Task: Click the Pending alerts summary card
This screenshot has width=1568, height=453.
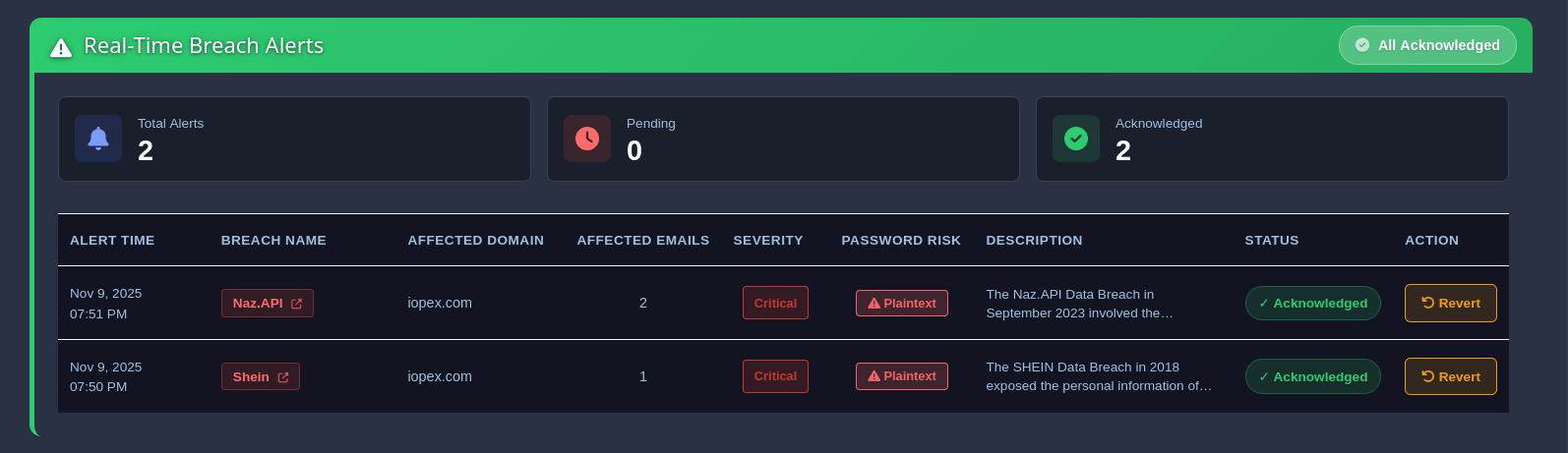Action: point(783,139)
